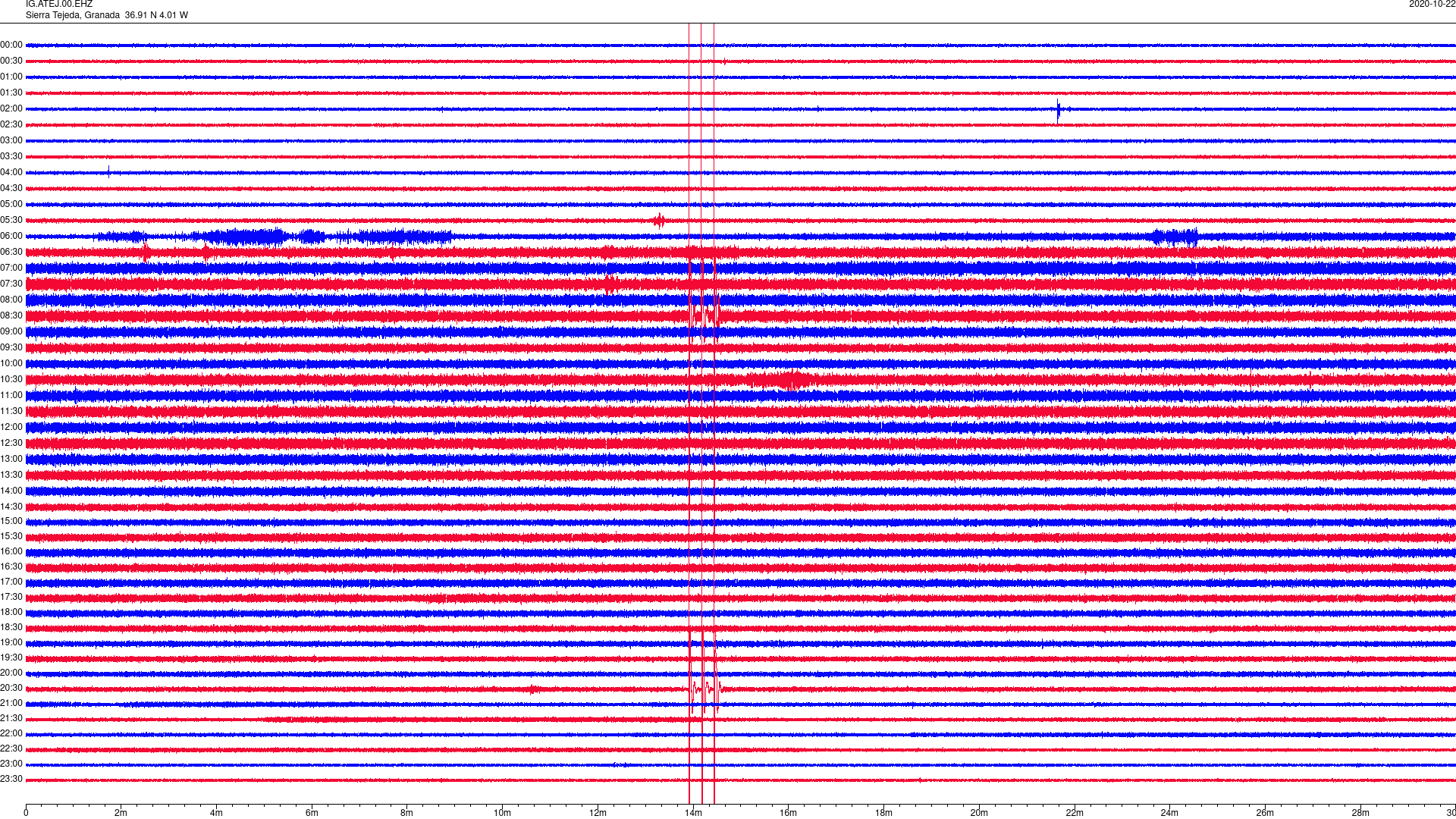Click the 10m tick on time axis

click(502, 813)
